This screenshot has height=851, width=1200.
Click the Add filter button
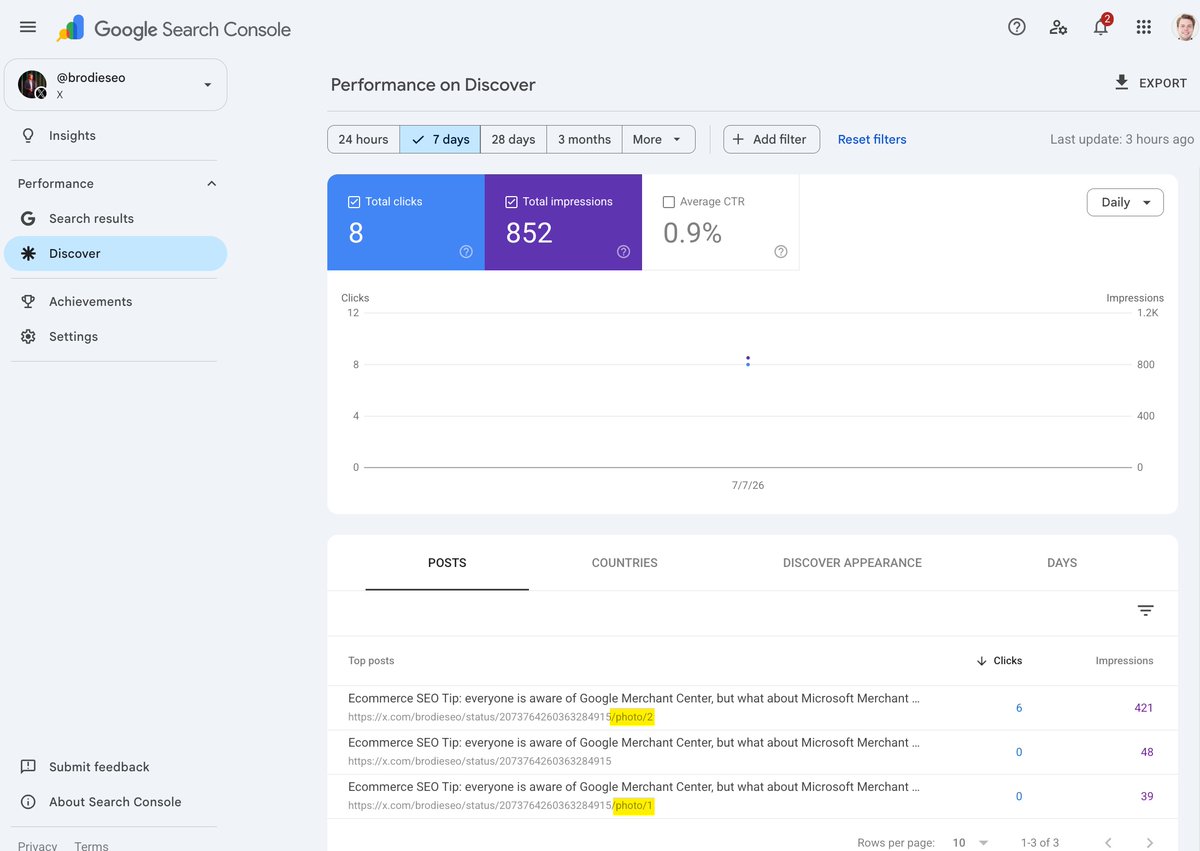pos(771,139)
